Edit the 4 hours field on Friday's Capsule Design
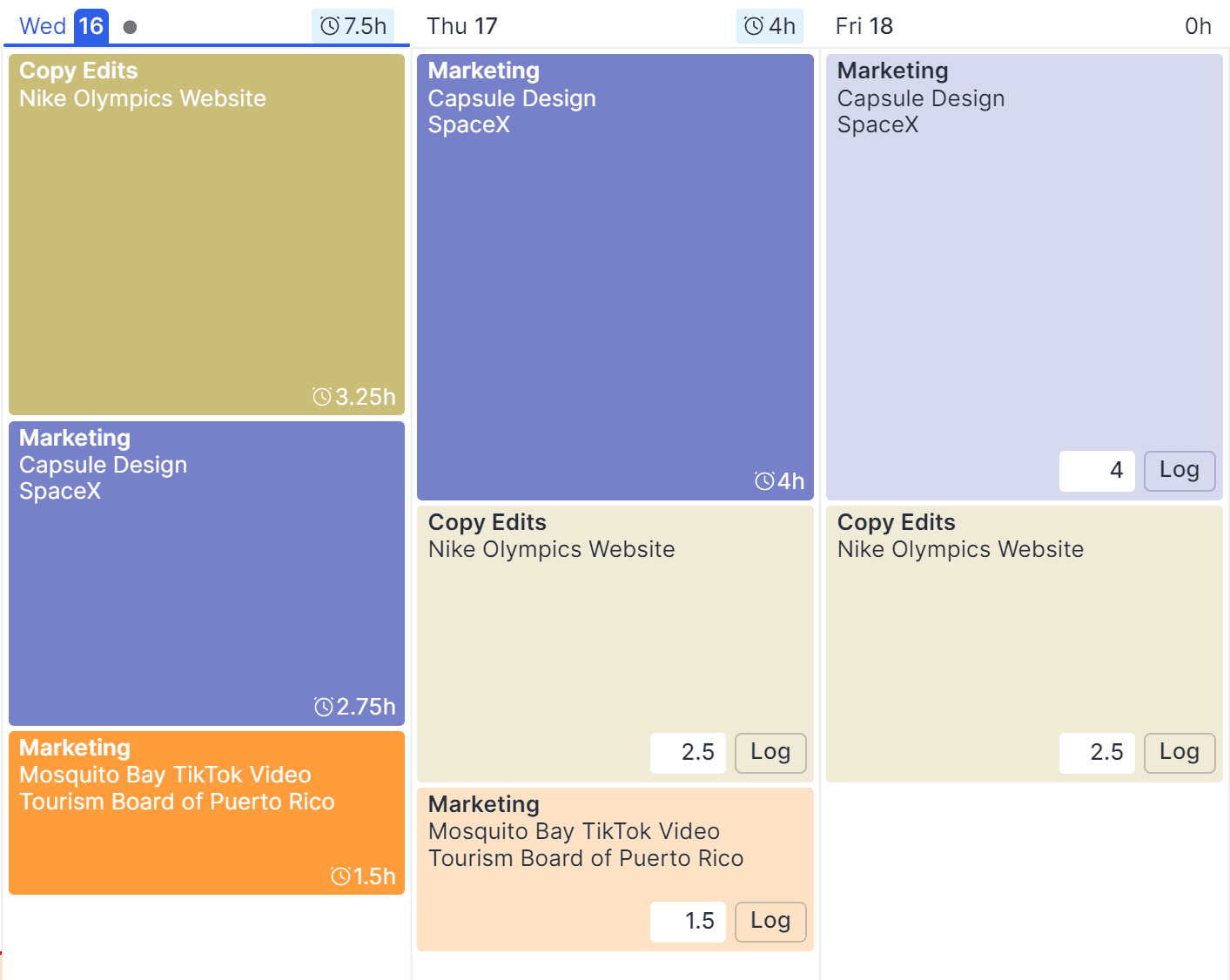1230x980 pixels. (1097, 471)
